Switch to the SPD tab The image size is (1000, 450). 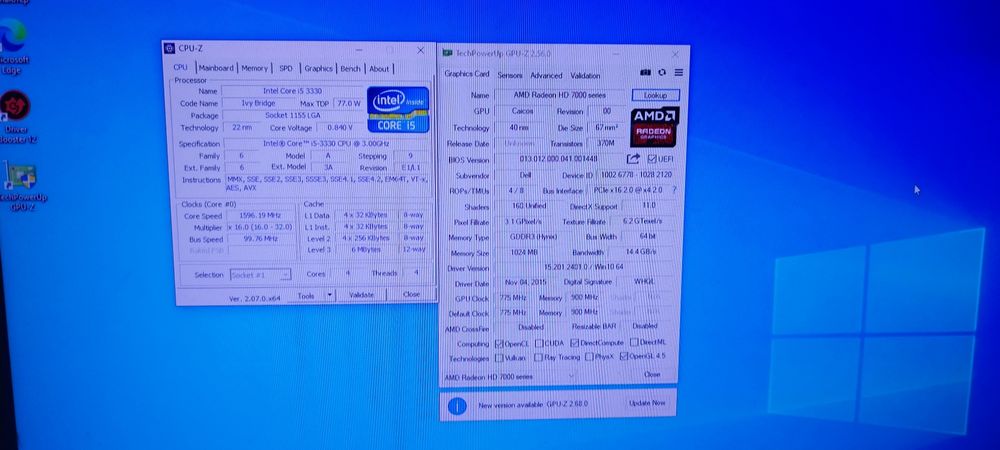click(x=286, y=68)
